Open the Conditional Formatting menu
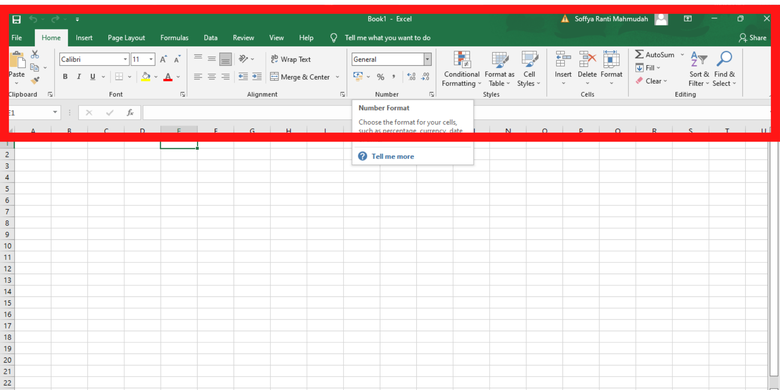 [462, 69]
